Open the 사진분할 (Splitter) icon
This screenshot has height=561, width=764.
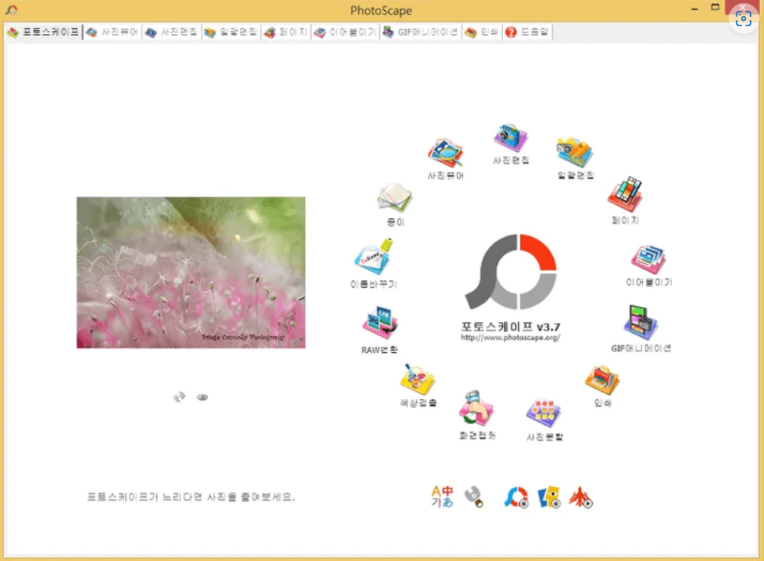[x=544, y=413]
